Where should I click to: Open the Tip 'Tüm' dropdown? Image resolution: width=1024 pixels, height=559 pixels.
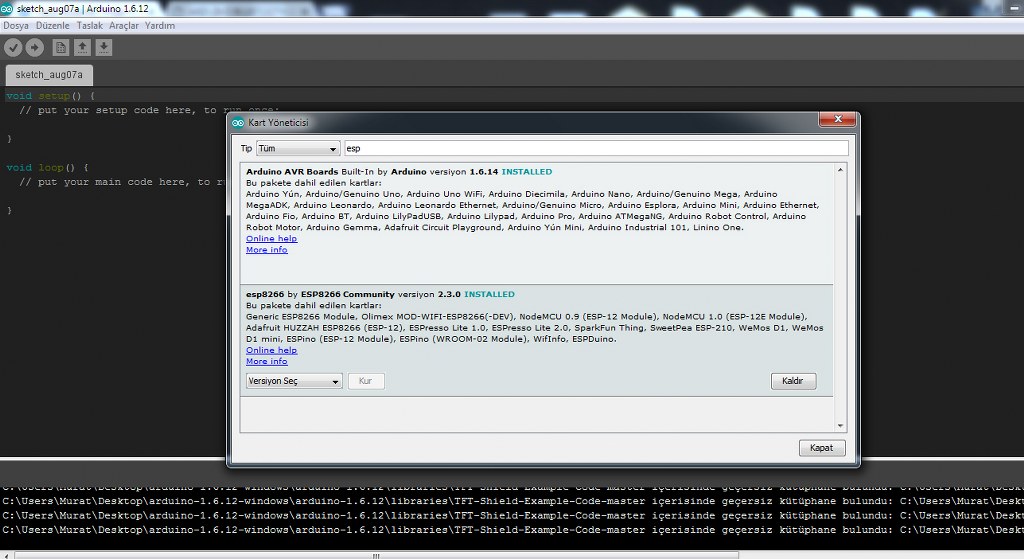point(298,148)
